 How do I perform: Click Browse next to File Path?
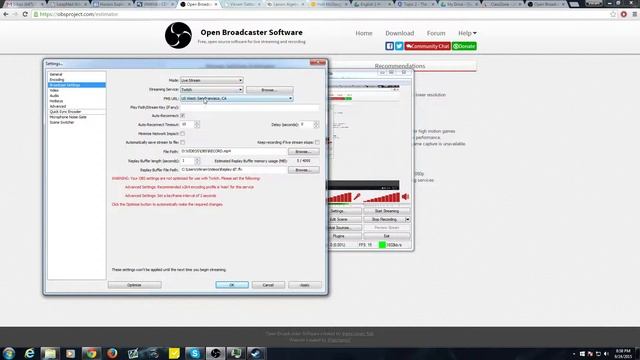point(304,152)
